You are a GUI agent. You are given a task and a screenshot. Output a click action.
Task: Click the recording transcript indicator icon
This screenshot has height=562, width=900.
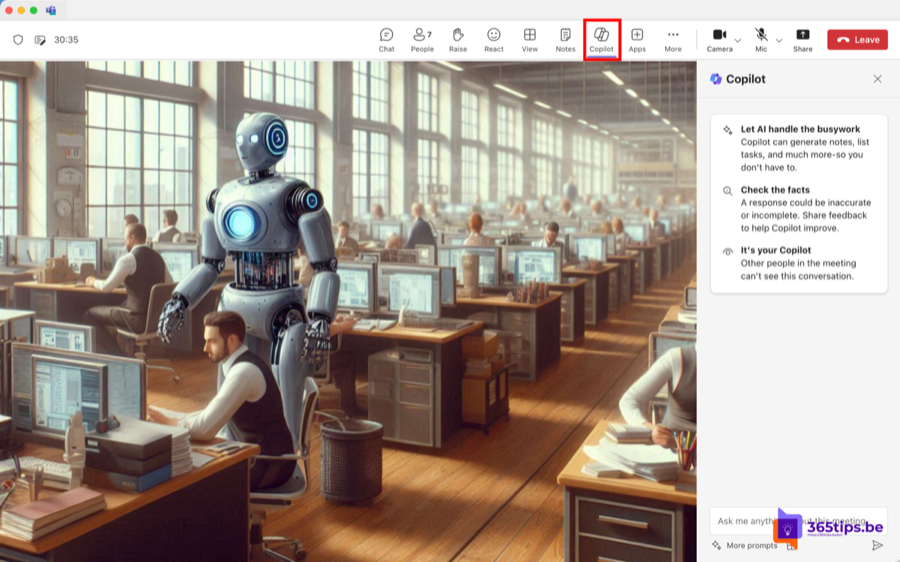[x=40, y=40]
